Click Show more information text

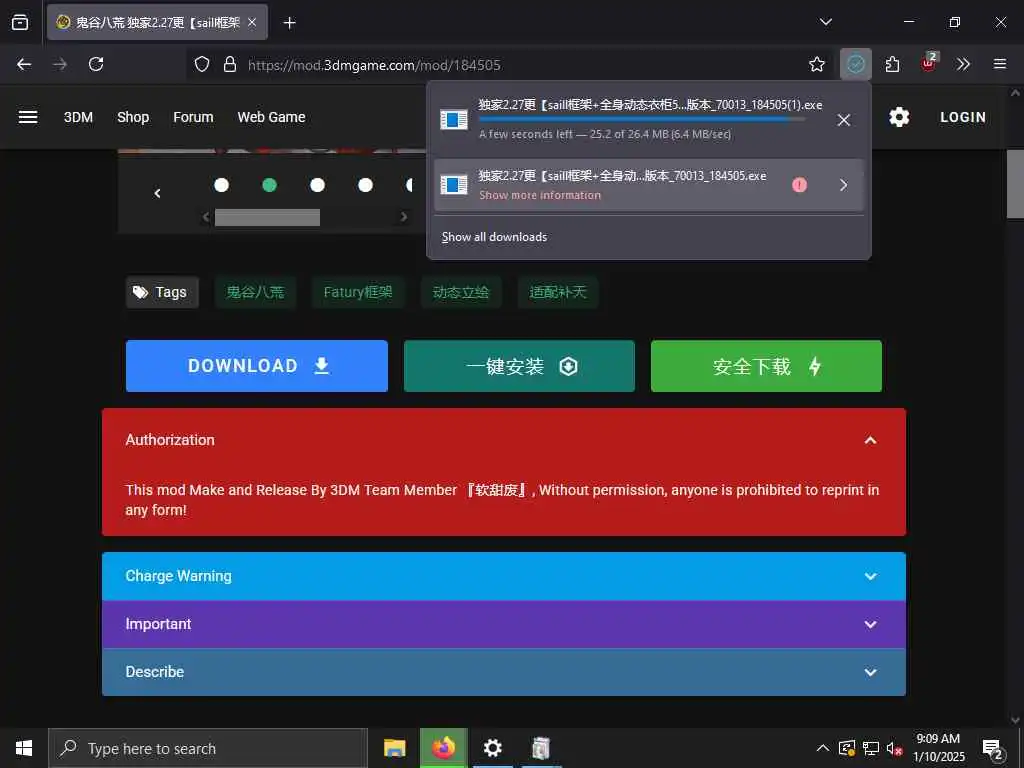540,195
